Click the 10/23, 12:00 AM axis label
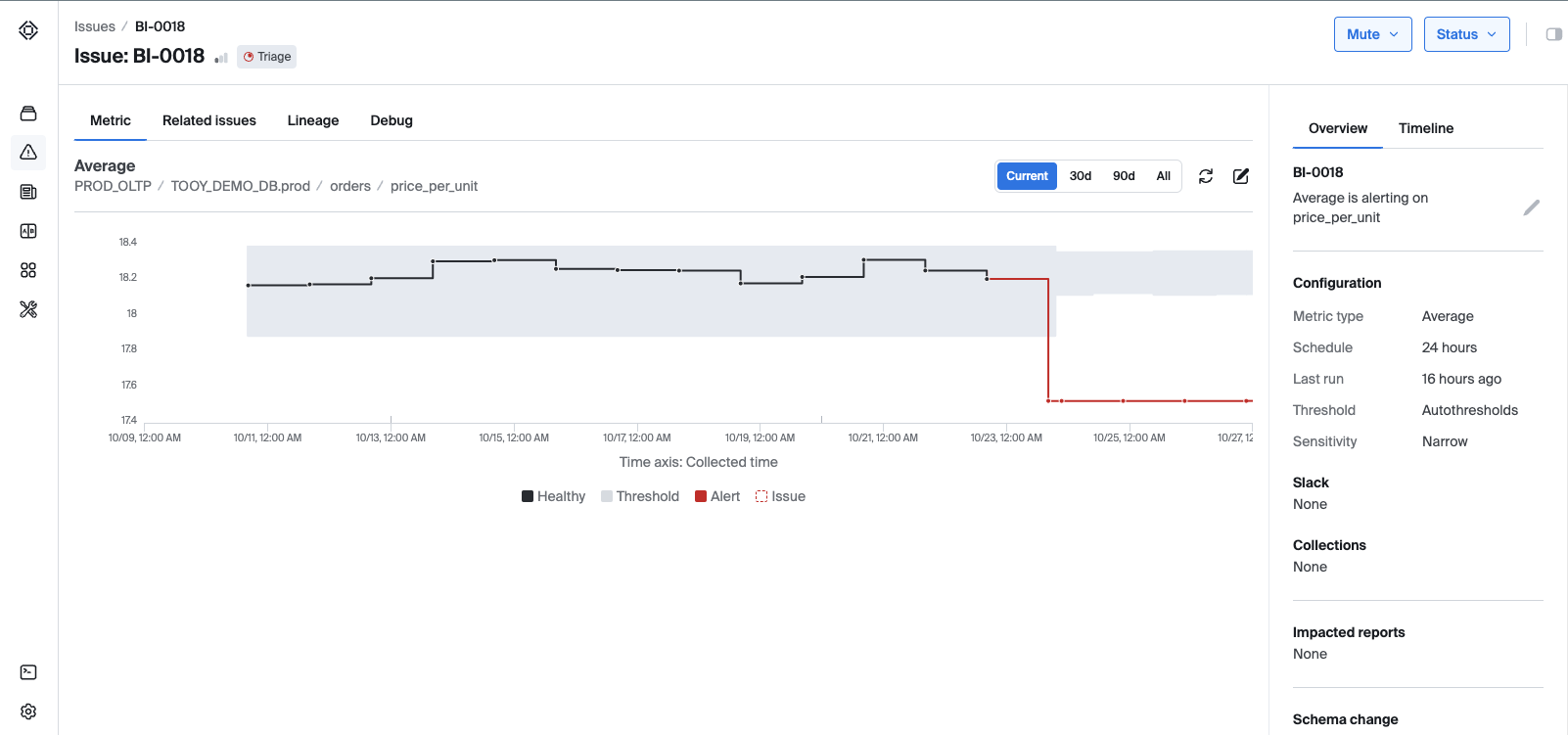The image size is (1568, 735). 1006,437
